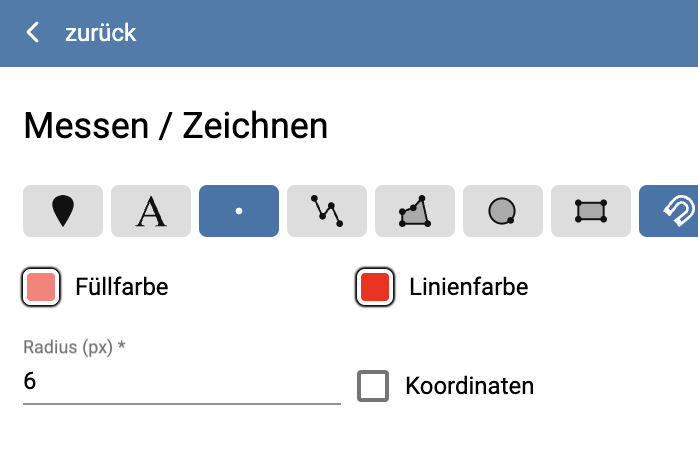Click the 'Koordinaten' checkbox label

coord(469,386)
